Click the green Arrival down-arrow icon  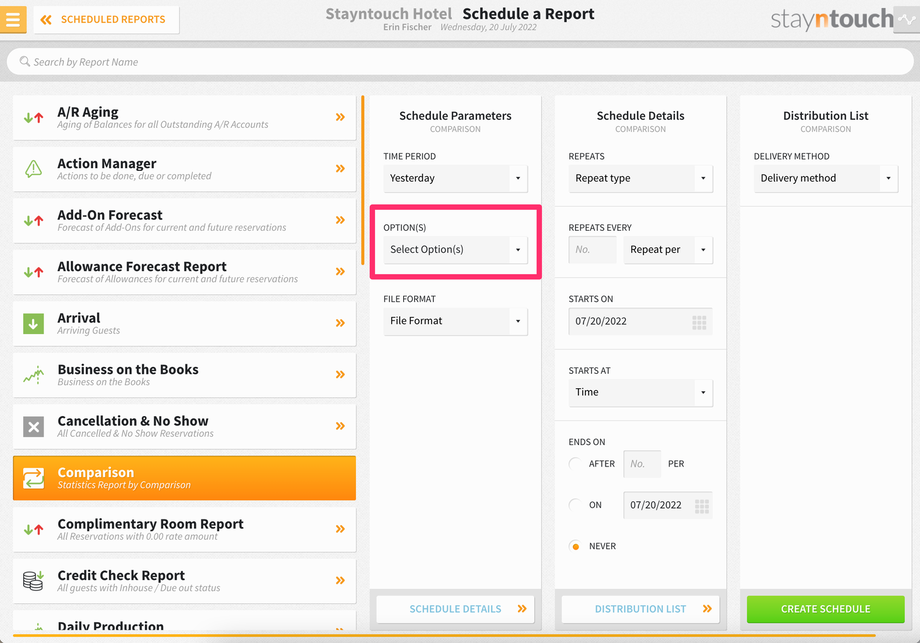click(x=33, y=323)
